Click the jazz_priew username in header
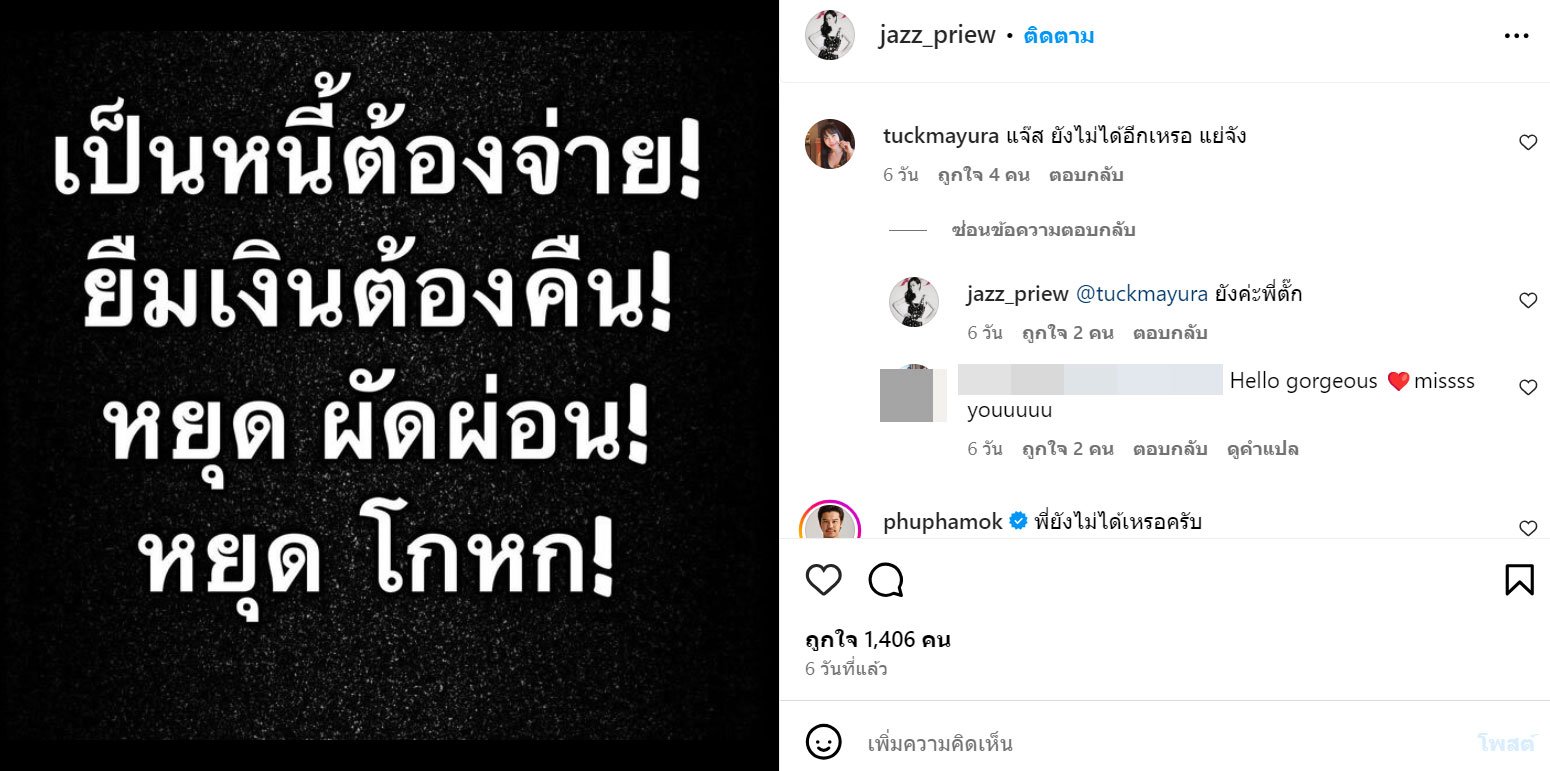Screen dimensions: 1550x771 [937, 36]
